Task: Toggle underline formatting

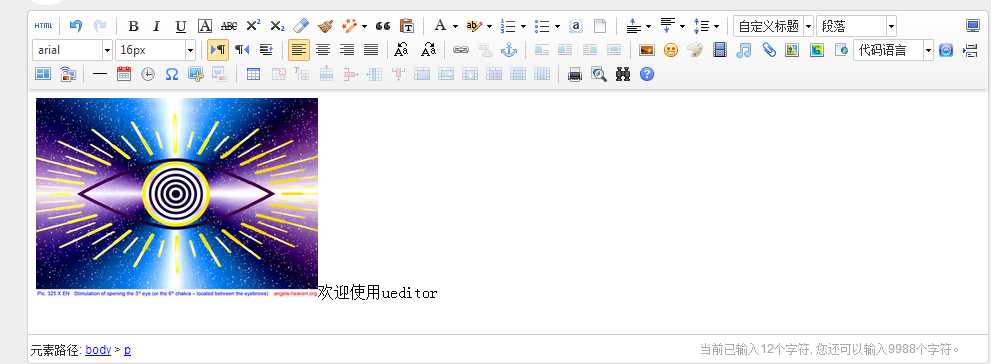Action: pos(181,26)
